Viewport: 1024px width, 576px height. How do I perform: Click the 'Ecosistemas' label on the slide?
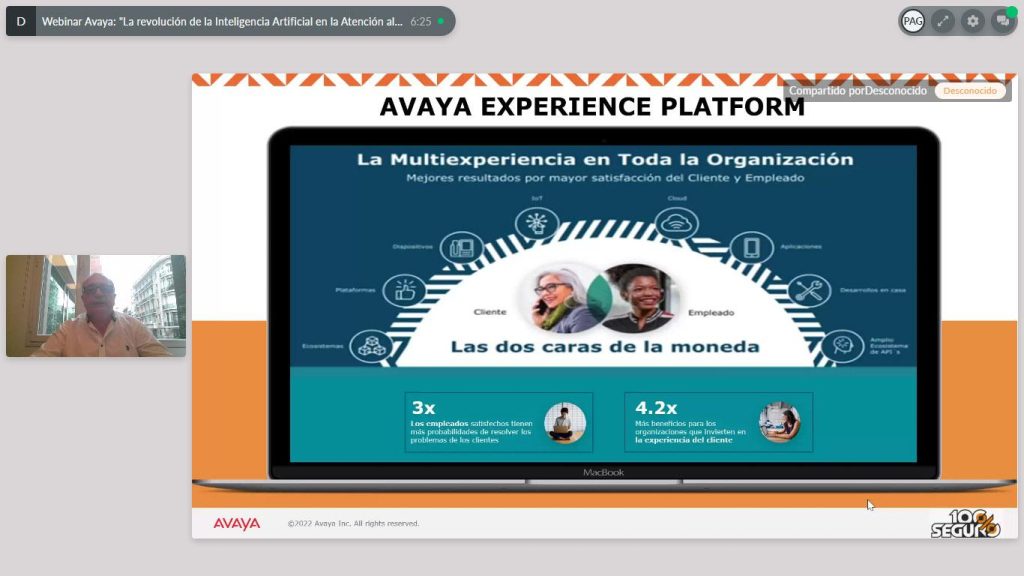[323, 346]
